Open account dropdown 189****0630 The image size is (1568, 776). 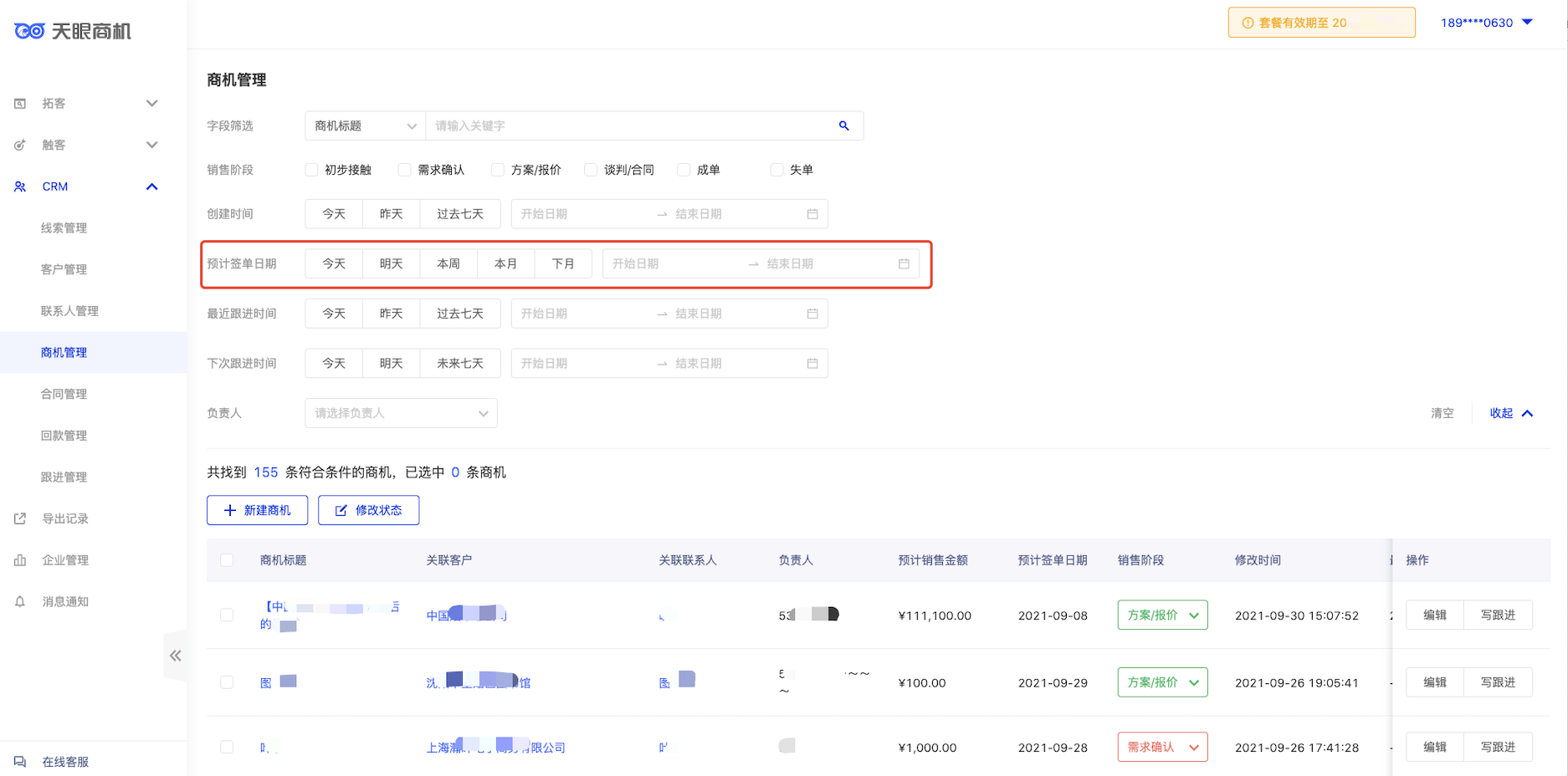[1486, 23]
